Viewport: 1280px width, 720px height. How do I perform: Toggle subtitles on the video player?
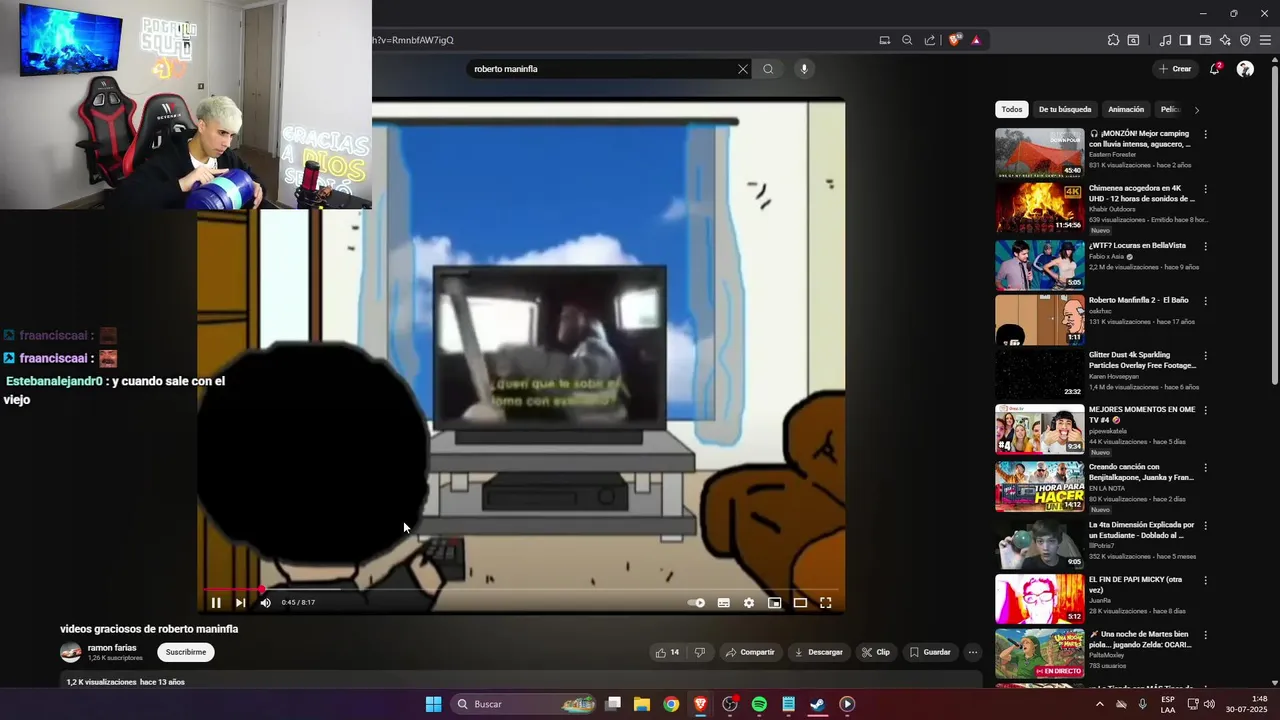(x=723, y=603)
